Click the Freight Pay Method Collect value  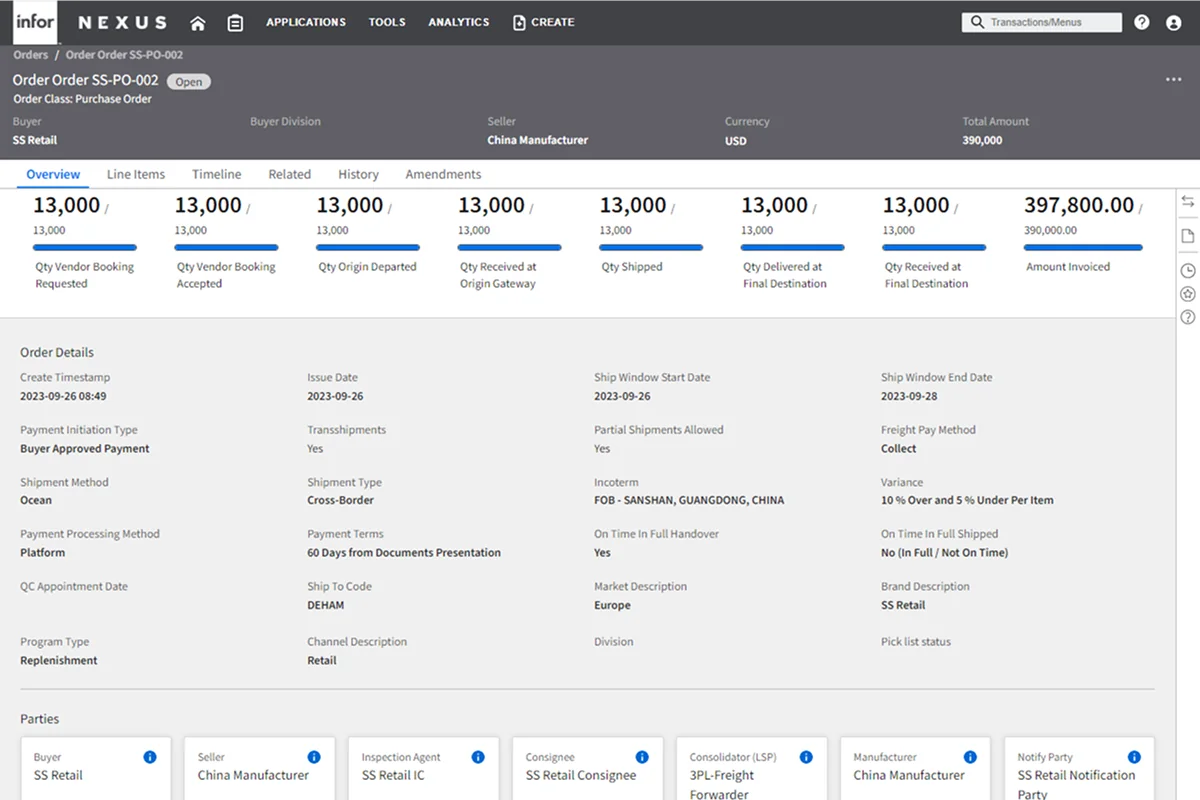899,448
